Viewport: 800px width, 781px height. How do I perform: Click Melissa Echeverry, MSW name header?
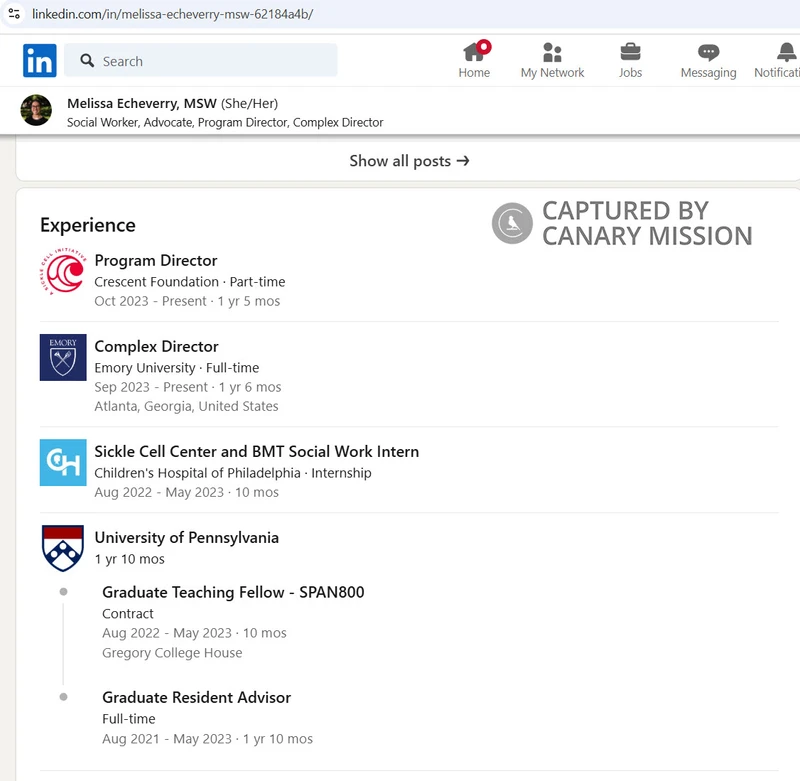(x=142, y=104)
